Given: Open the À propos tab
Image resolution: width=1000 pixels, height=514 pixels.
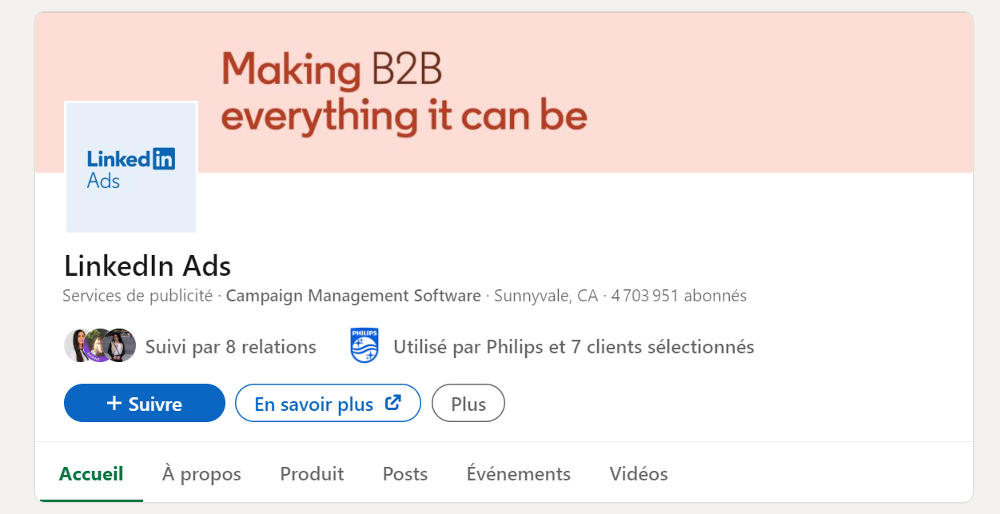Looking at the screenshot, I should click(202, 474).
